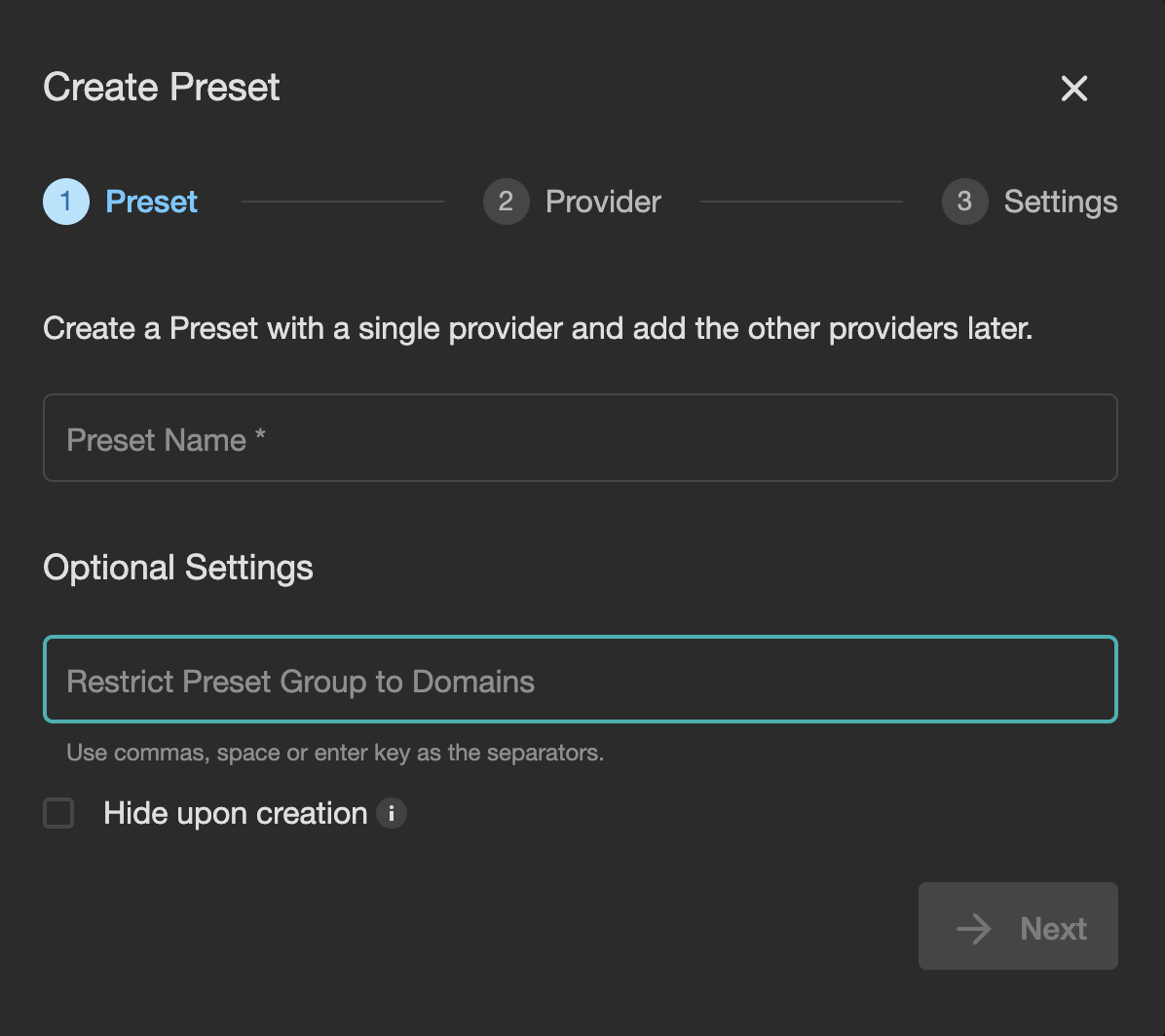Image resolution: width=1165 pixels, height=1036 pixels.
Task: Show info about Hide upon creation
Action: tap(392, 813)
